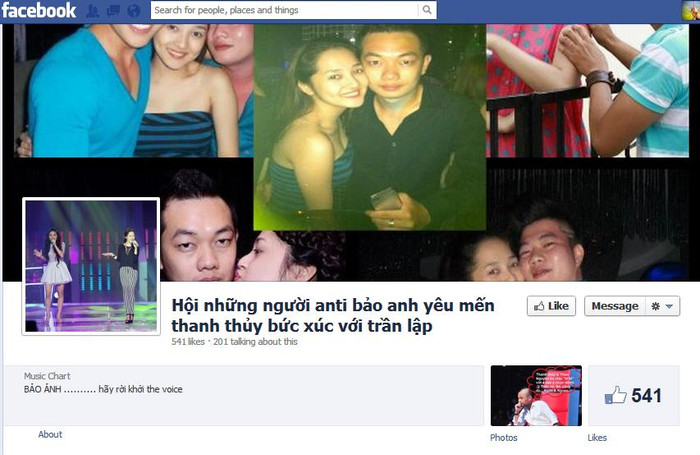Click page title Hội những người anti bảo anh

[333, 316]
